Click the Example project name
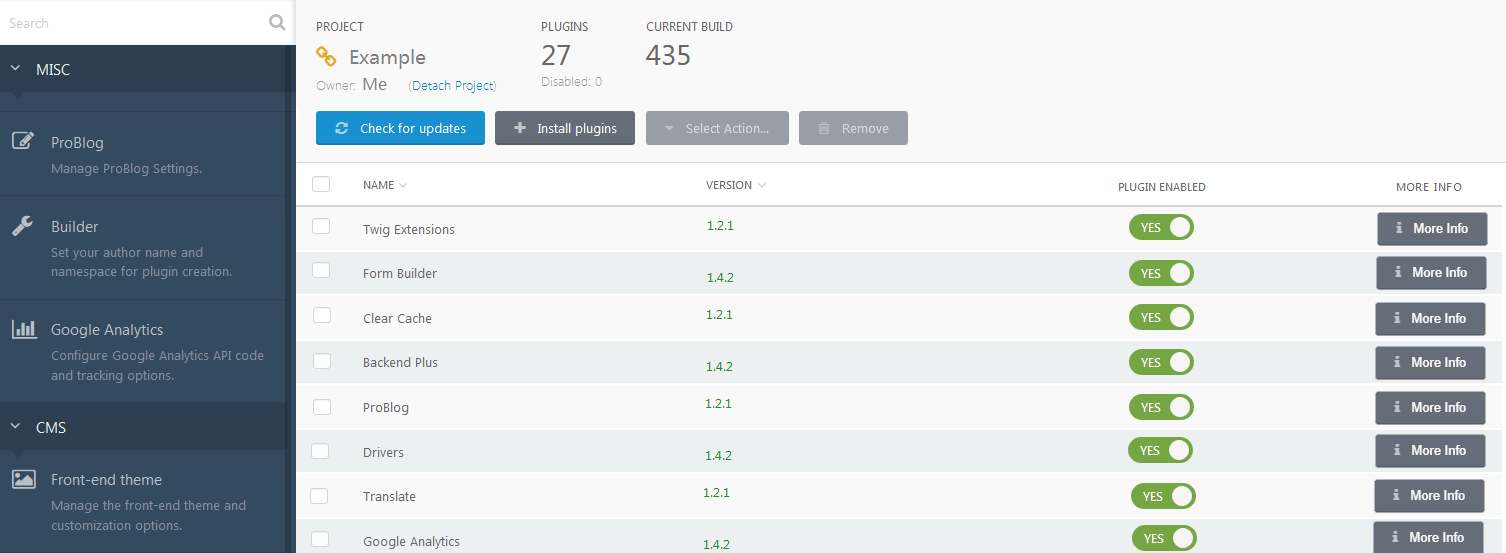The height and width of the screenshot is (553, 1506). tap(387, 57)
